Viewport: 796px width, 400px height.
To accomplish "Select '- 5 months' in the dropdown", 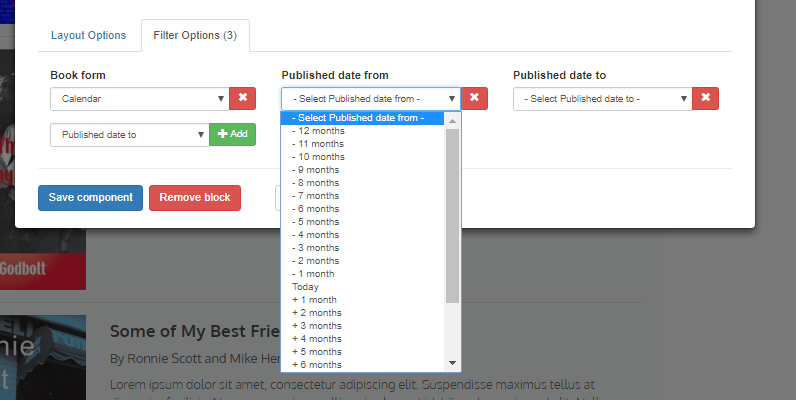I will click(x=362, y=222).
